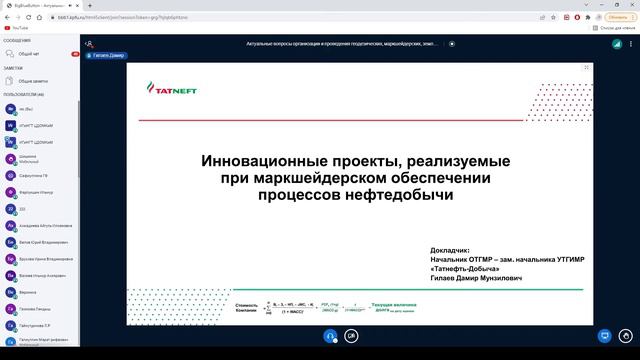
Task: Open the Список для чтения reading list
Action: [x=614, y=28]
